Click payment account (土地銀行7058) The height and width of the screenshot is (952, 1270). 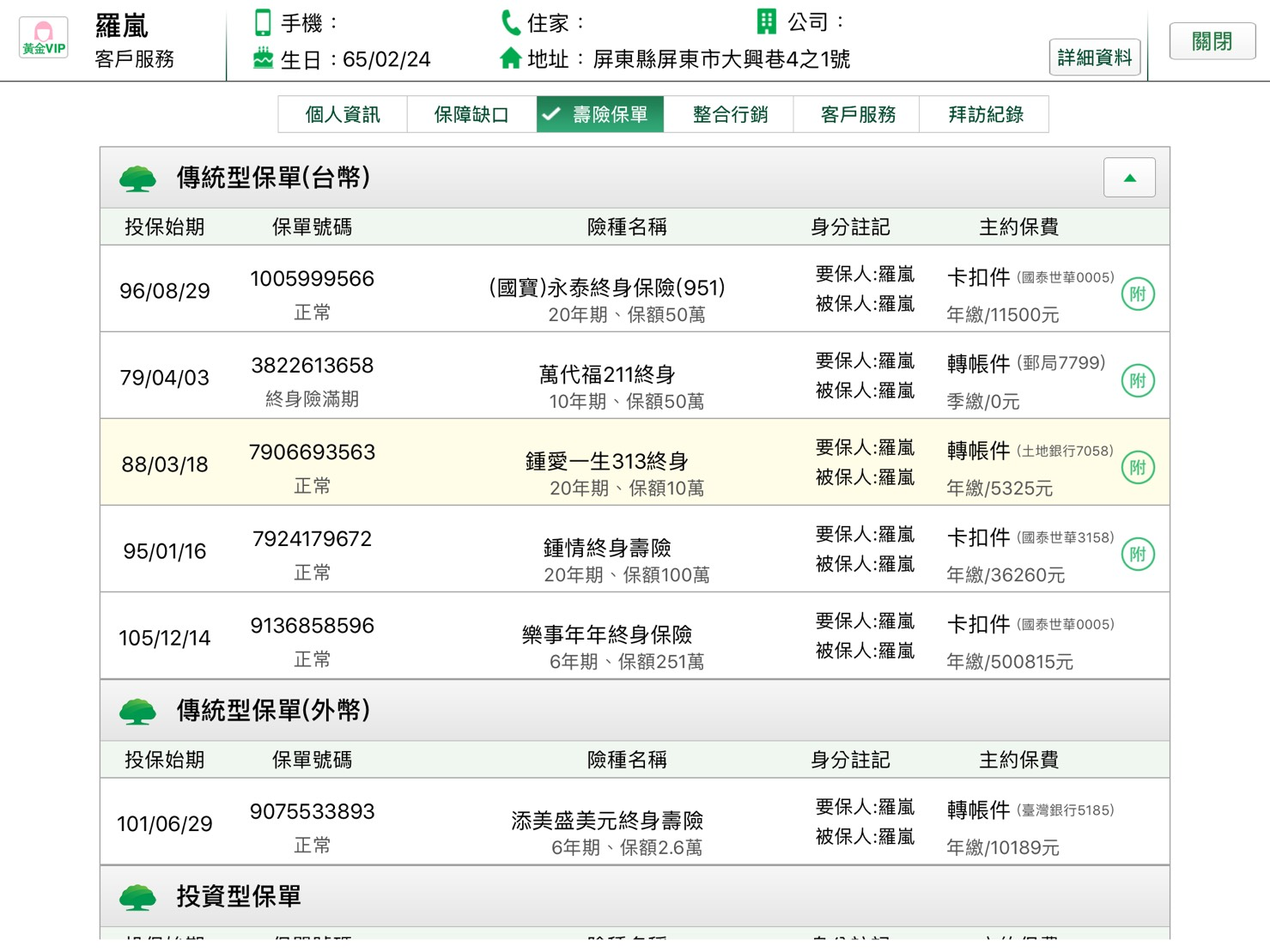tap(1066, 451)
